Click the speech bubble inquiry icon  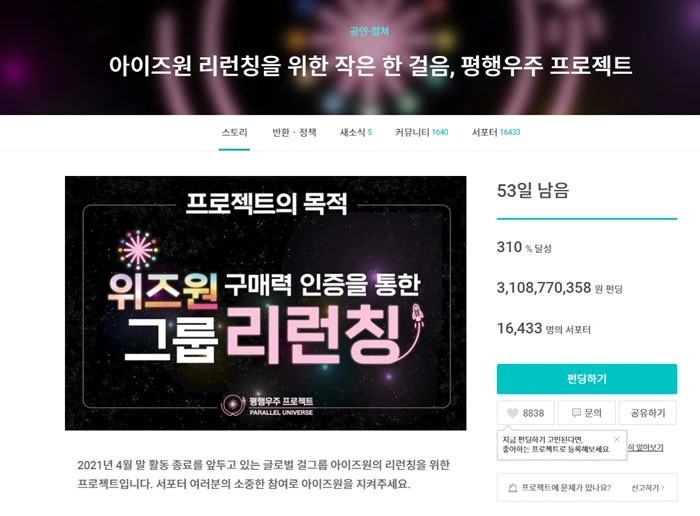tap(576, 413)
